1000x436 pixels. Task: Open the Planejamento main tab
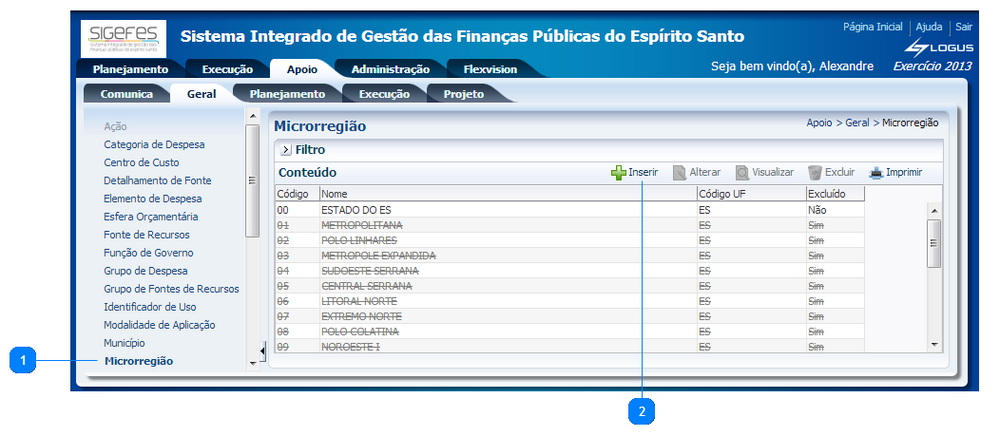coord(130,70)
